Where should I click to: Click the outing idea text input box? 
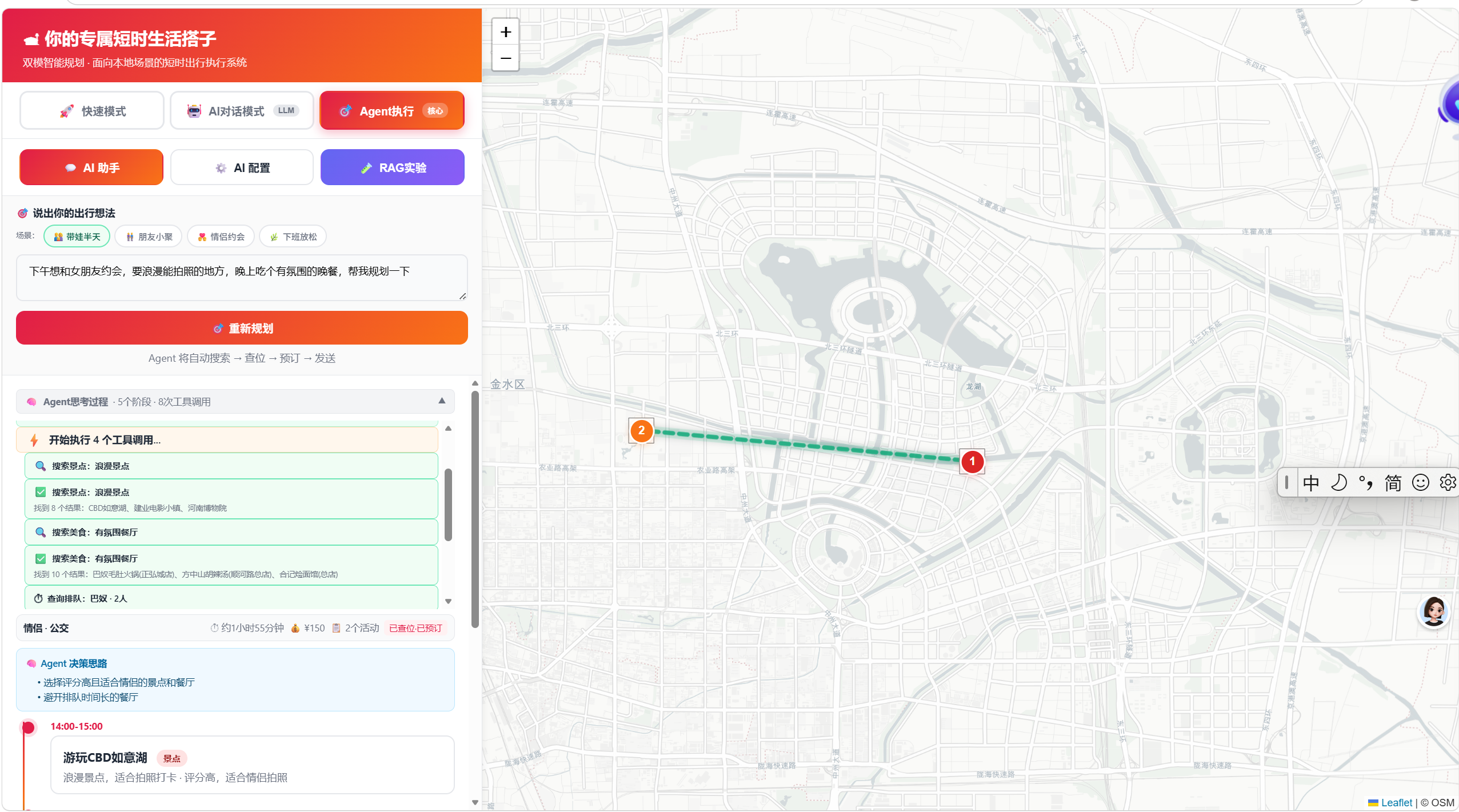click(242, 278)
